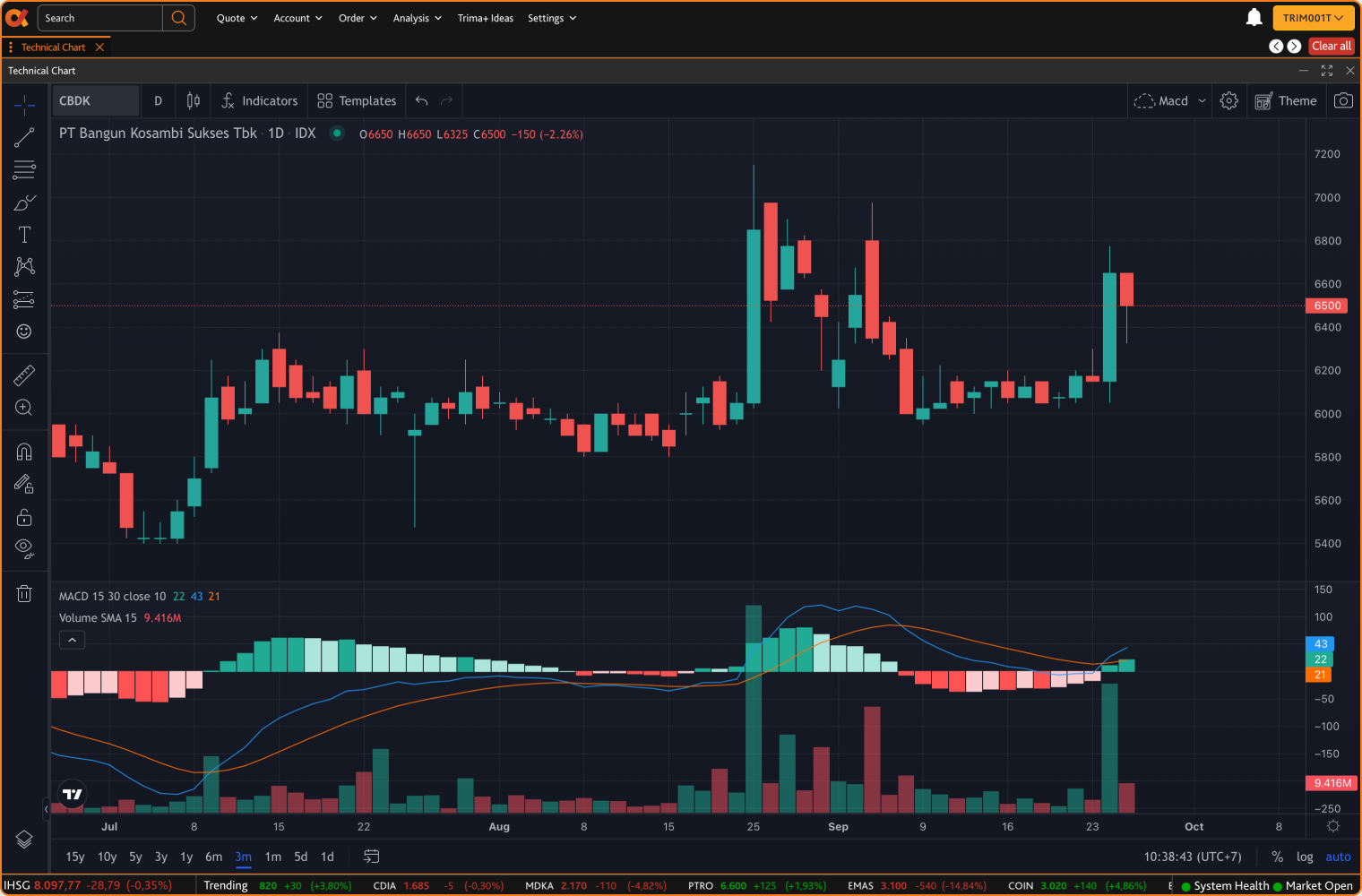Image resolution: width=1362 pixels, height=896 pixels.
Task: Click the trash remove drawings icon
Action: point(24,593)
